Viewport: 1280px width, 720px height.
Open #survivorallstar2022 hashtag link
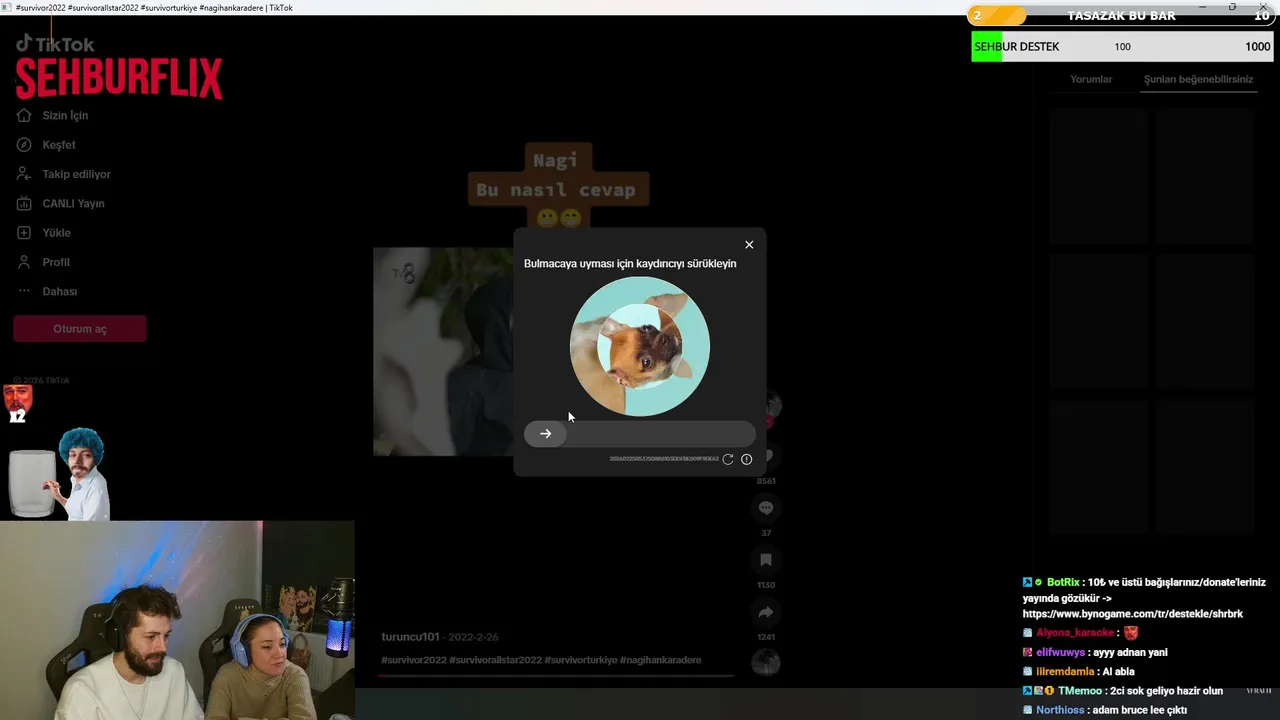[495, 660]
